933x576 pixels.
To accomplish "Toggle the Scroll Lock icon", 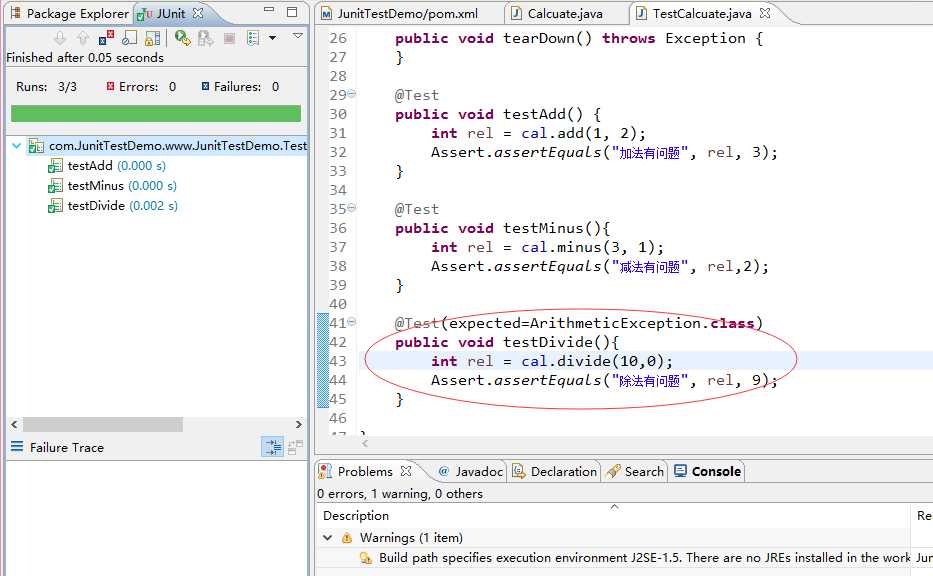I will point(152,38).
